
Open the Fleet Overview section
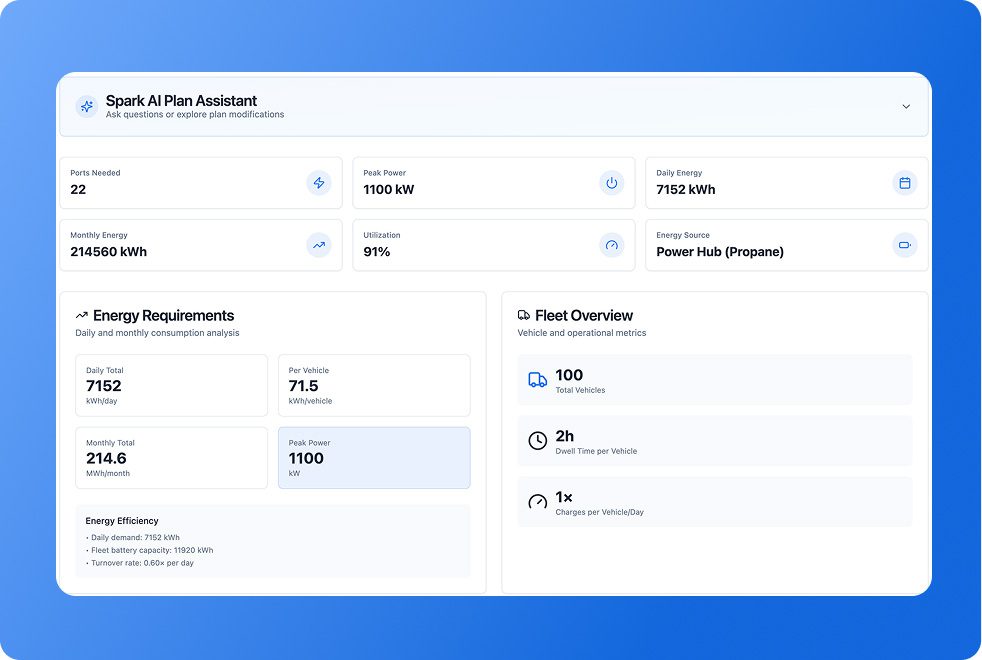(584, 315)
